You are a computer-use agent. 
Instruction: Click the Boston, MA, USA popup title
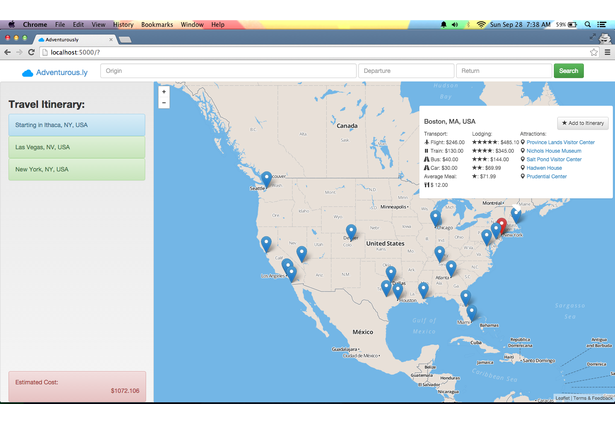click(449, 122)
